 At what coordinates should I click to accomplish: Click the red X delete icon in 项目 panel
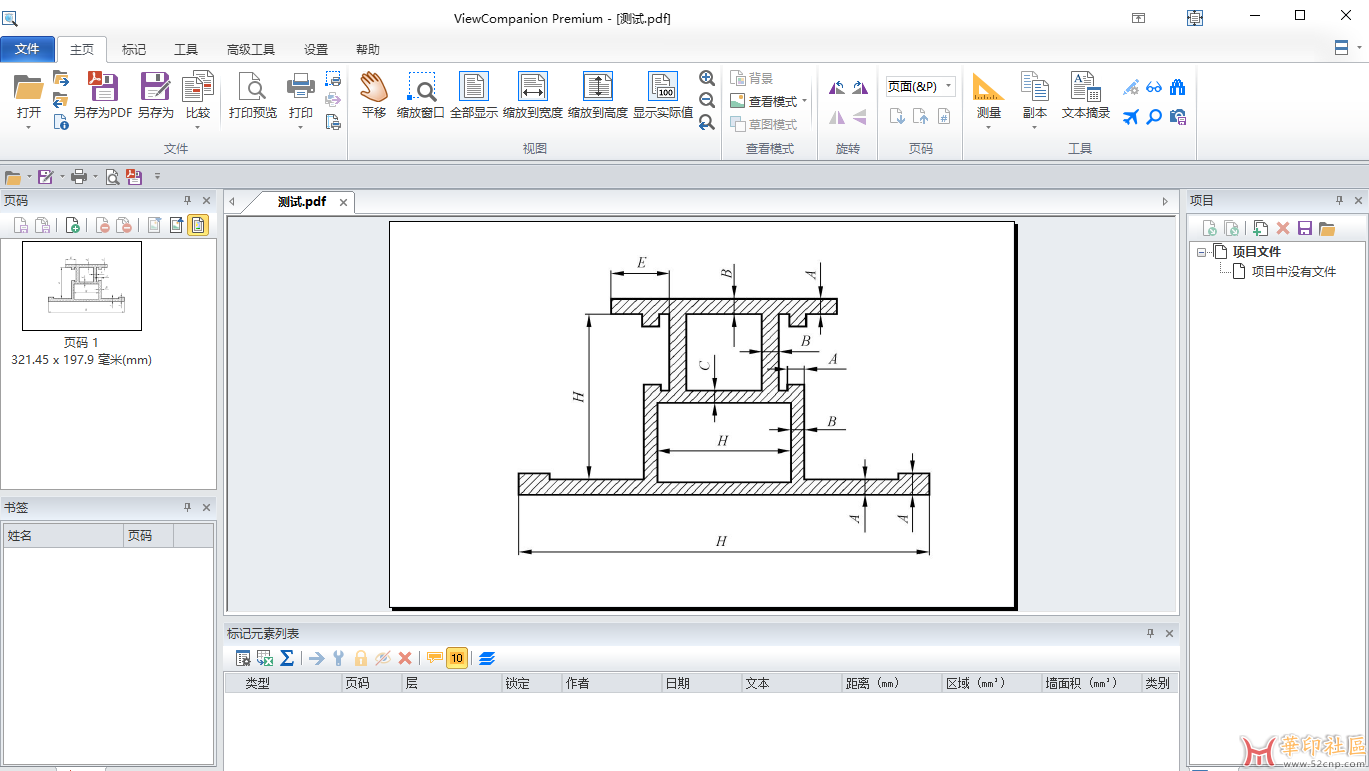[1282, 228]
